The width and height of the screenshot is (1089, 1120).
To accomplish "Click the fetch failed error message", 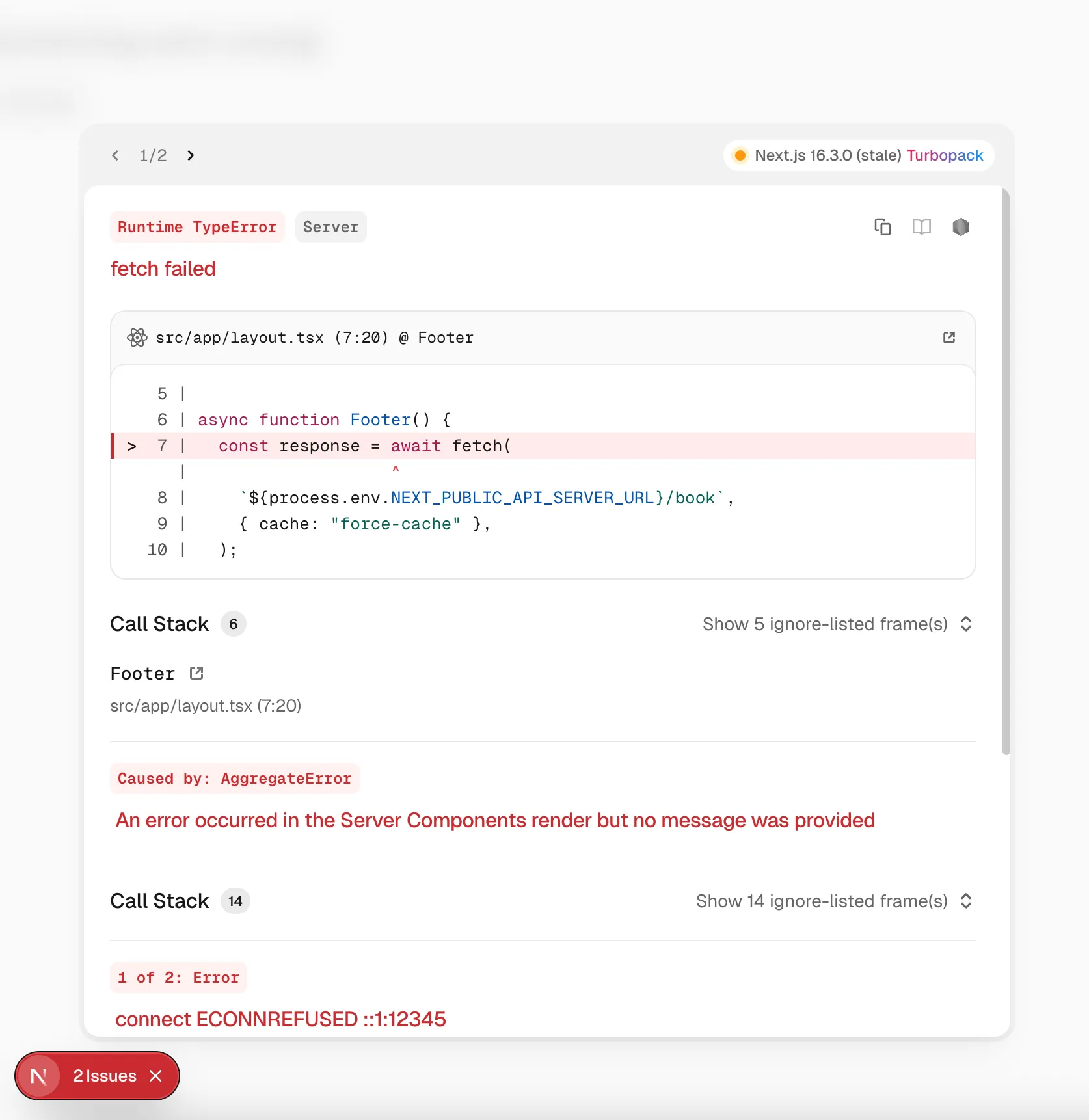I will (x=163, y=269).
